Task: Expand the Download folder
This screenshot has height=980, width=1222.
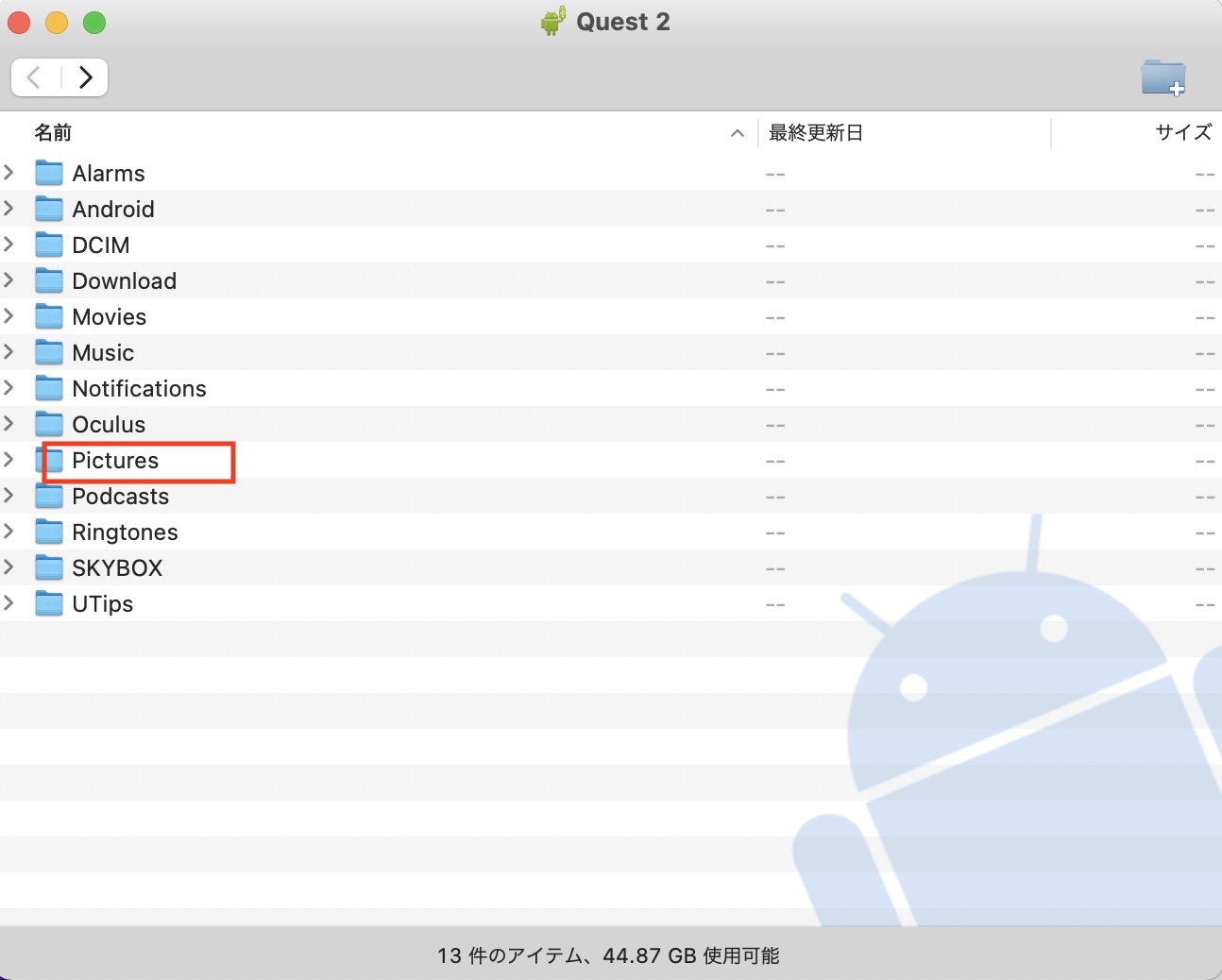Action: 9,279
